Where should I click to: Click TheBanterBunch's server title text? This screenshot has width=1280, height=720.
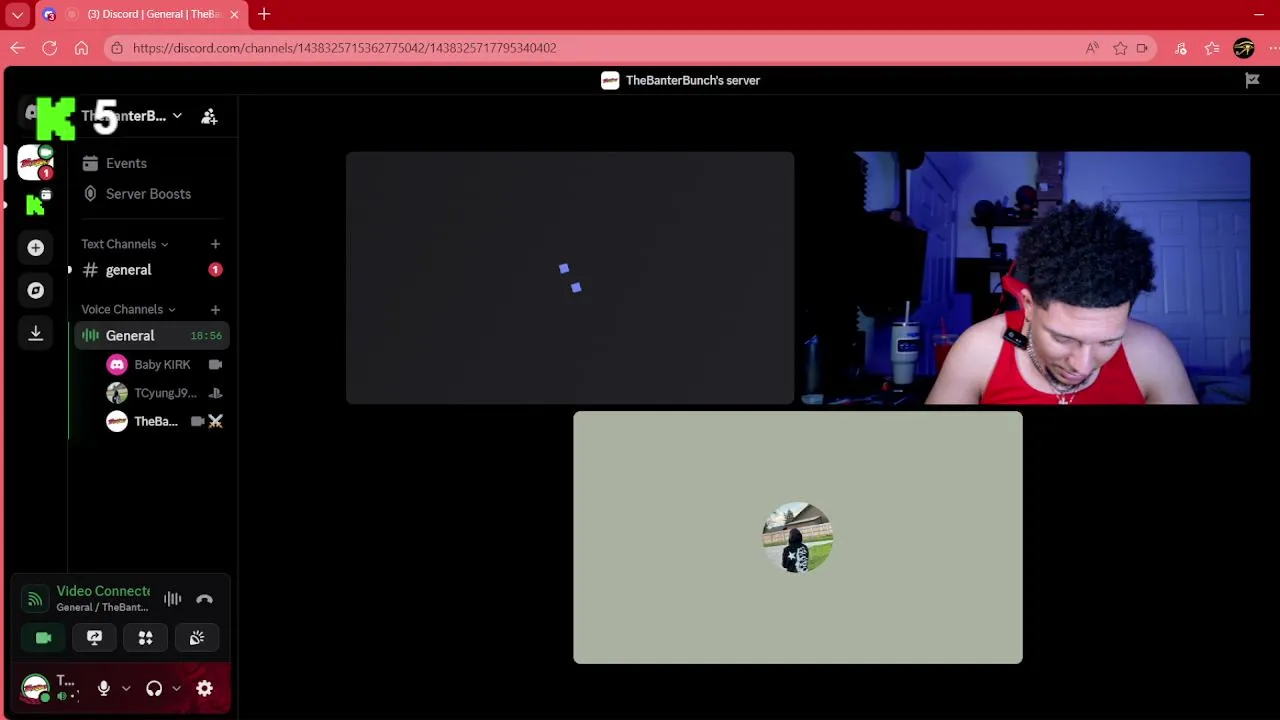point(693,81)
